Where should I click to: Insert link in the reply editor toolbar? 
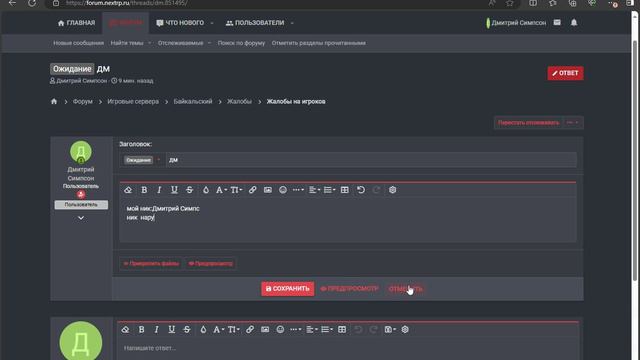[250, 329]
